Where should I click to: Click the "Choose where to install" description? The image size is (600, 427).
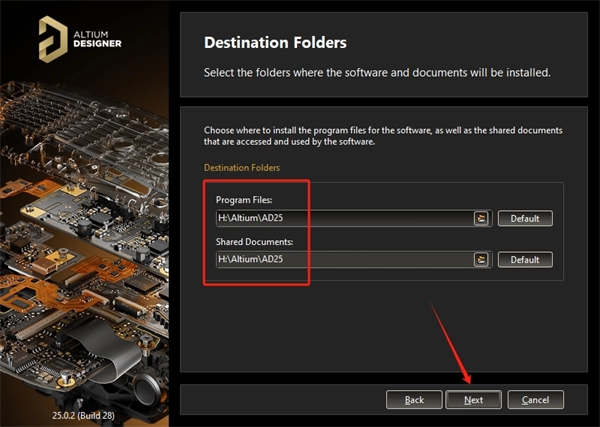click(385, 136)
